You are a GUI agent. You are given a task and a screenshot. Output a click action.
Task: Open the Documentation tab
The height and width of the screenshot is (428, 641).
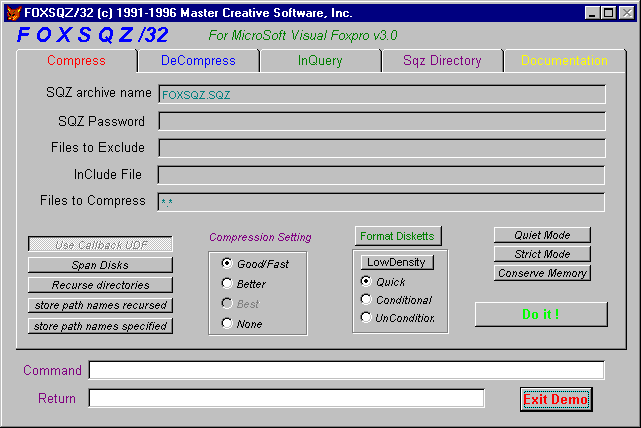(564, 61)
